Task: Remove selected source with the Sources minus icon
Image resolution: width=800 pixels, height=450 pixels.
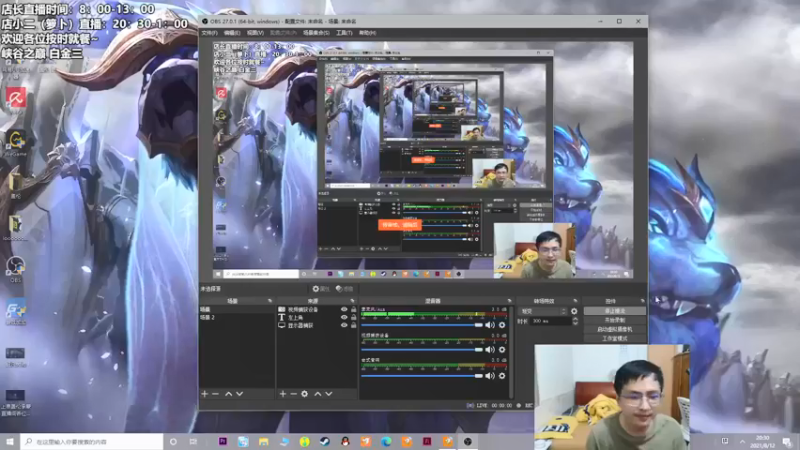Action: coord(293,394)
